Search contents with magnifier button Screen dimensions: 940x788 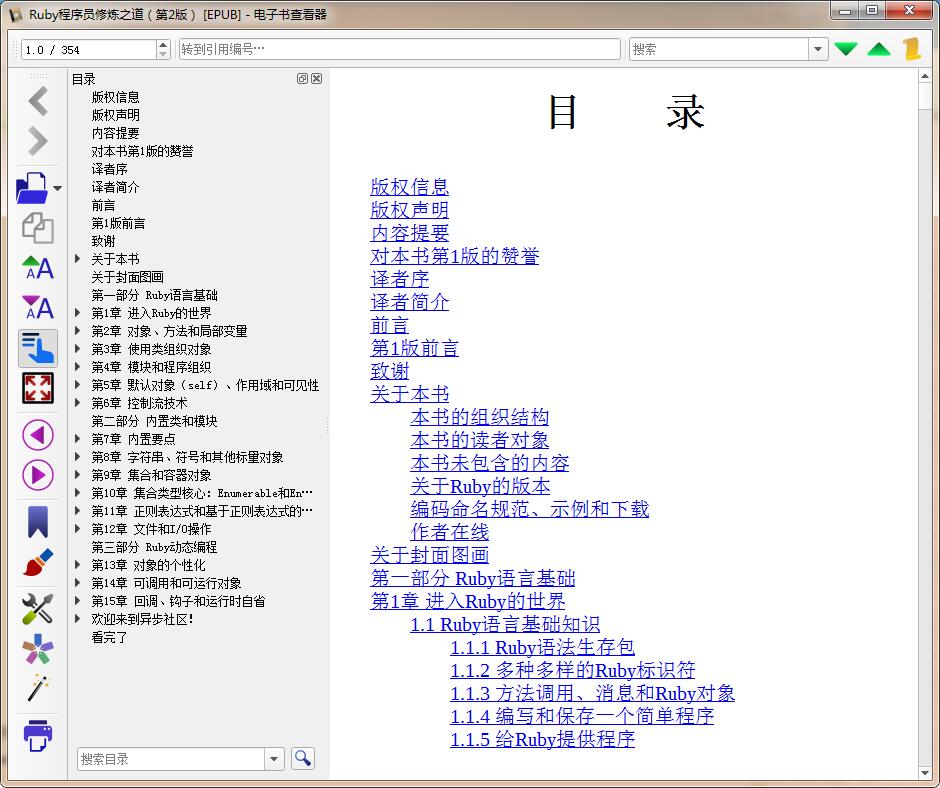(303, 759)
